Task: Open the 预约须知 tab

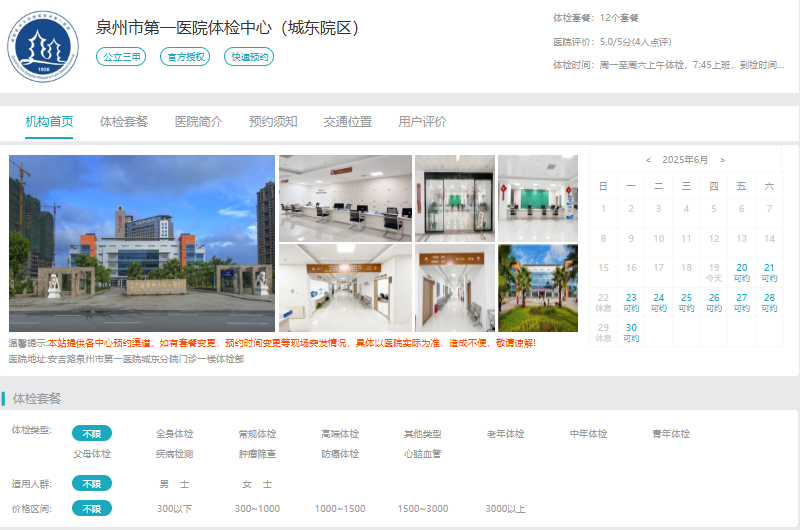Action: [273, 122]
